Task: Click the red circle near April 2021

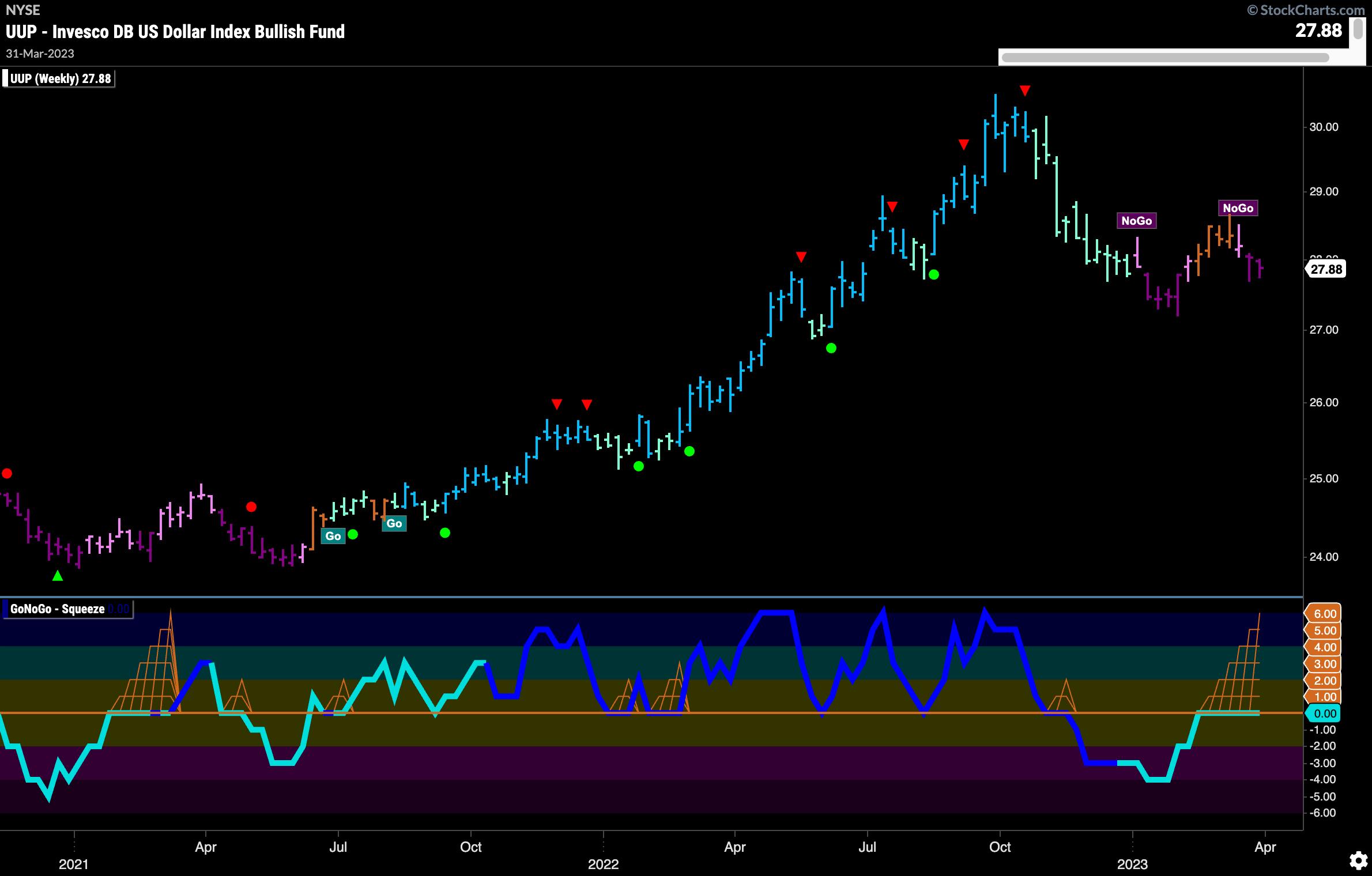Action: click(251, 507)
